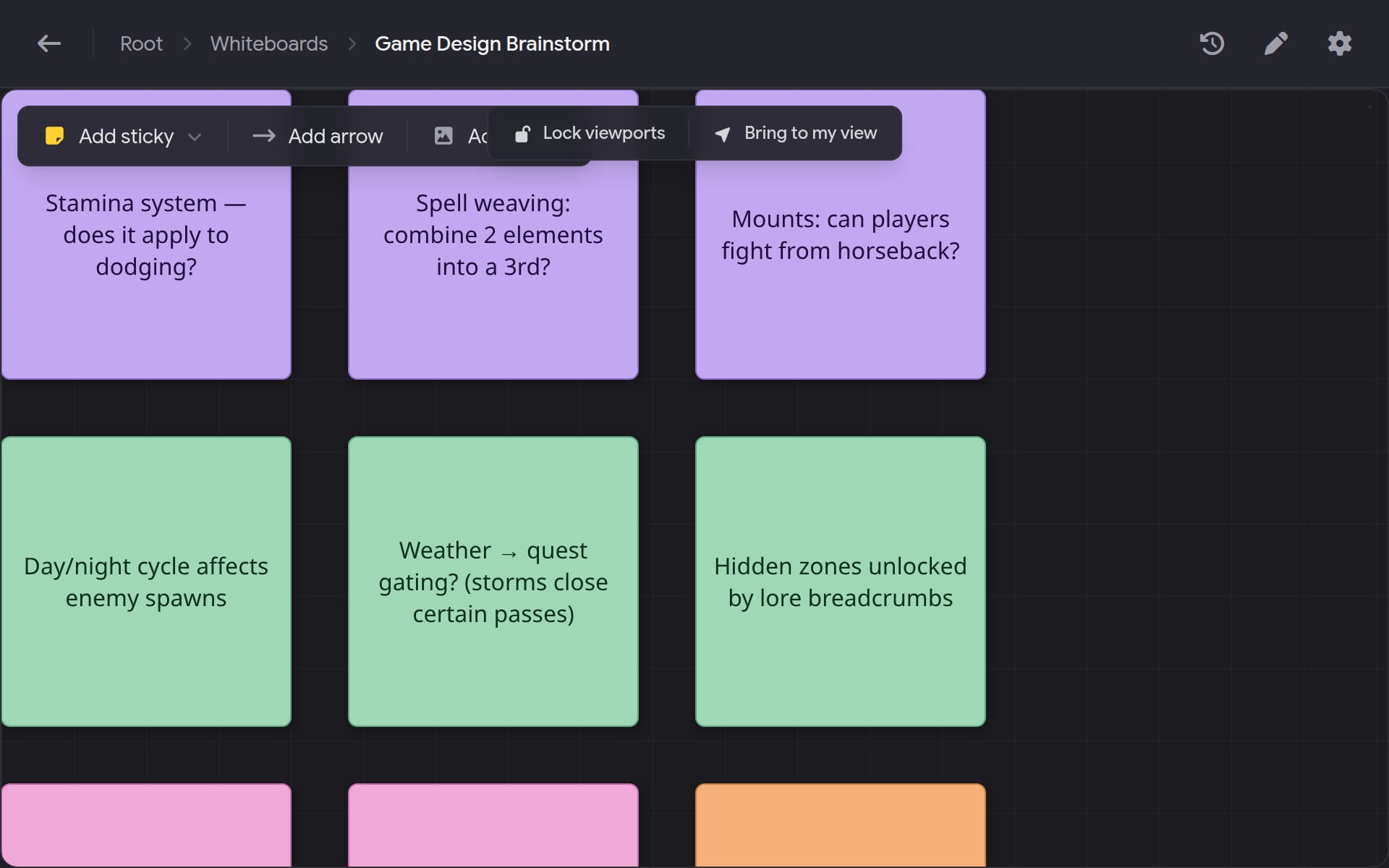Navigate to Root breadcrumb

click(141, 43)
